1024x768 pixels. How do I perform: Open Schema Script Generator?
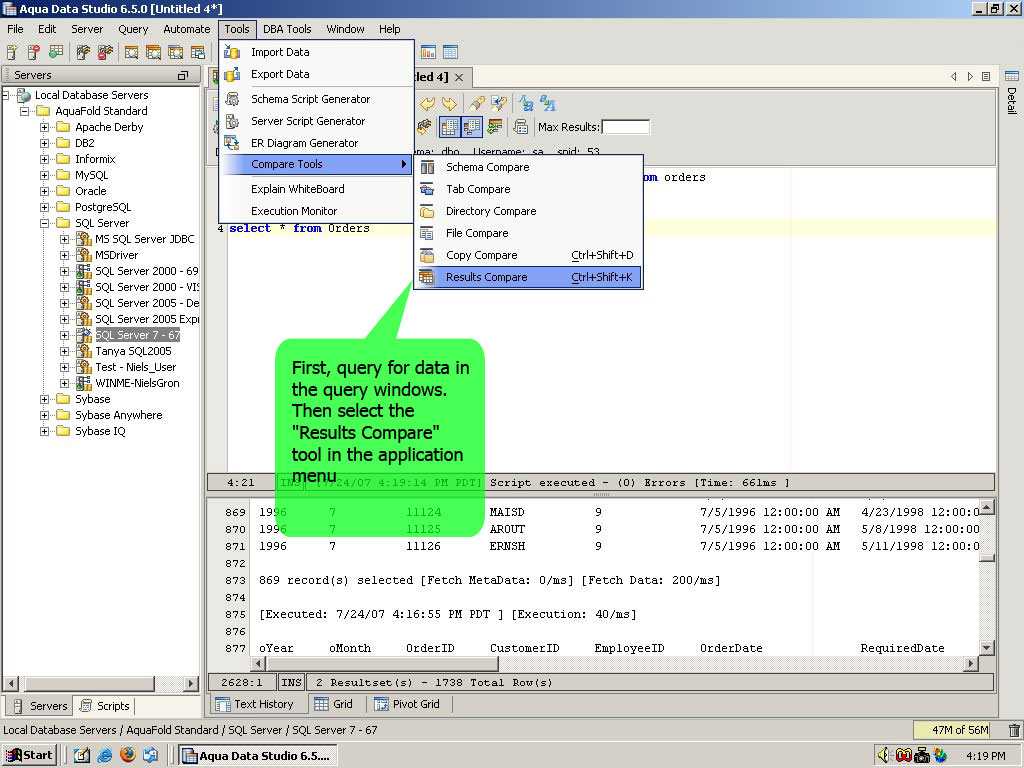coord(316,99)
